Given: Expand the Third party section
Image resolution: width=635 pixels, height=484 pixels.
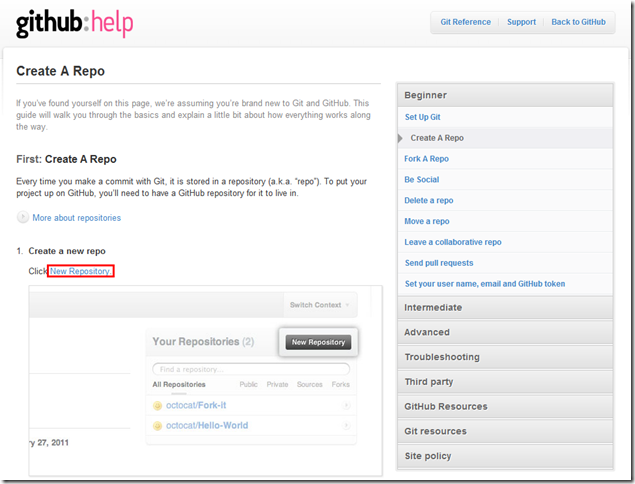Looking at the screenshot, I should tap(505, 382).
